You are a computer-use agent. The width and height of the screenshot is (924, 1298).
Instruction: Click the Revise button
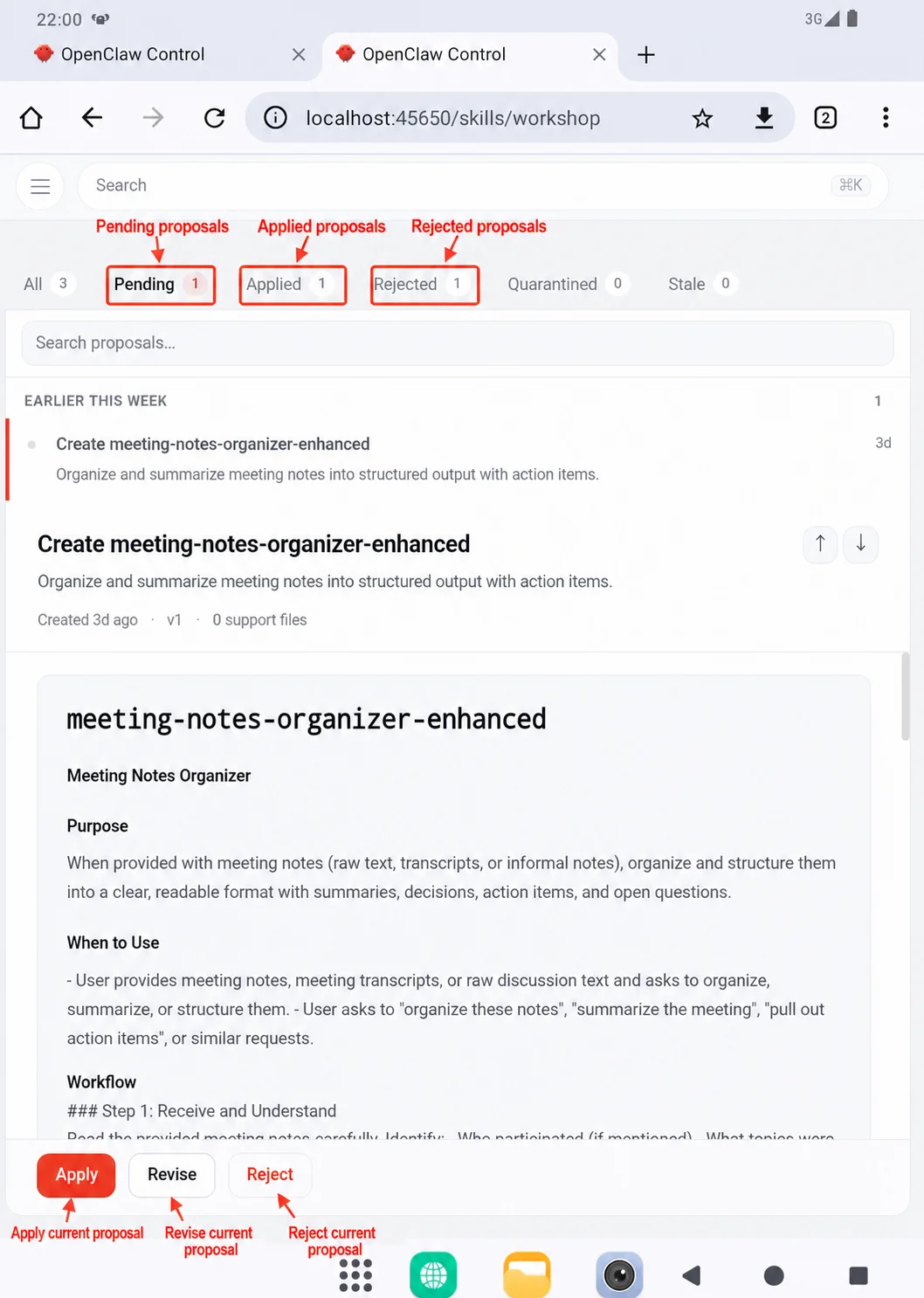[172, 1175]
